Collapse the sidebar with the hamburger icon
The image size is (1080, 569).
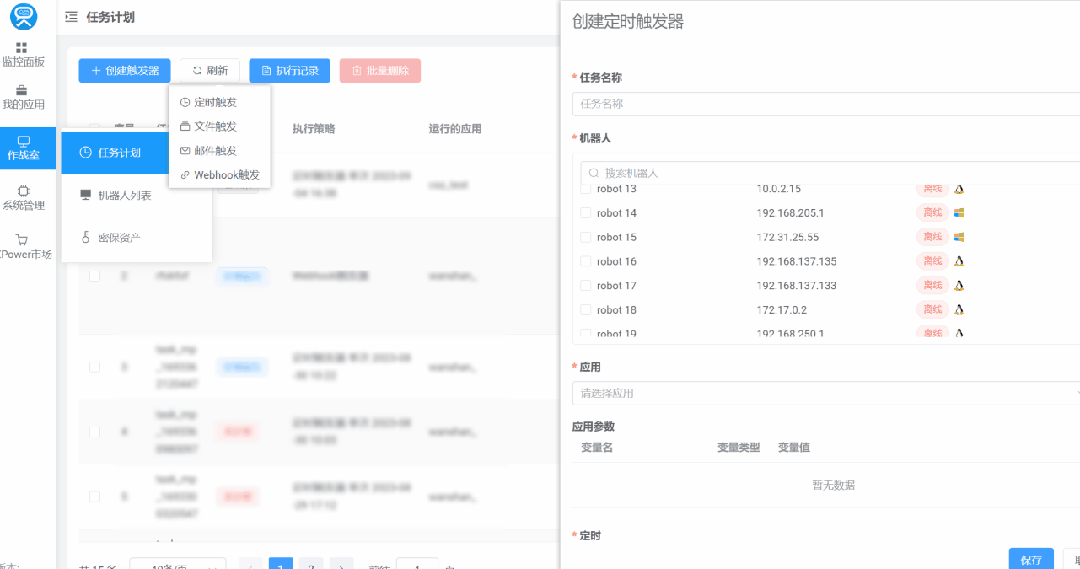(71, 17)
